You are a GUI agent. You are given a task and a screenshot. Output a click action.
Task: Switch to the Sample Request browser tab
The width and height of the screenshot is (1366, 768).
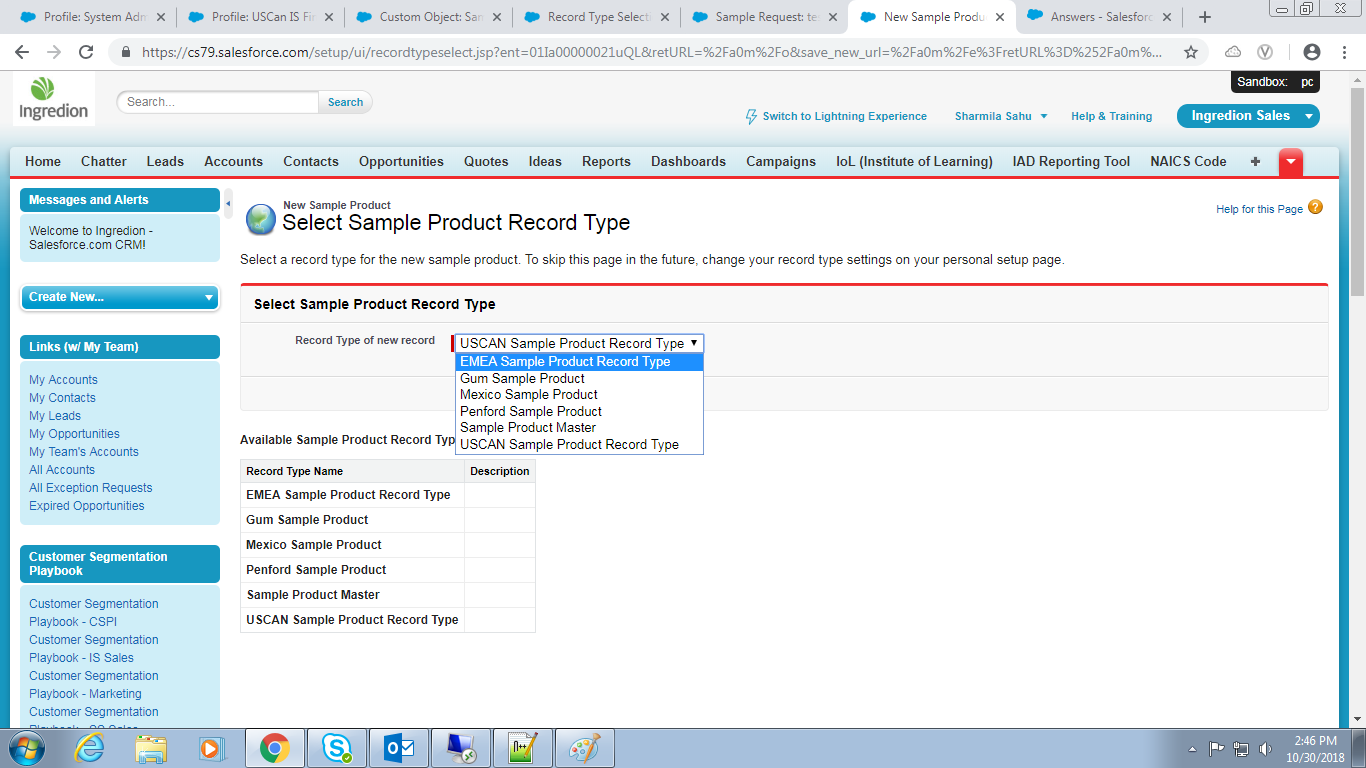tap(765, 17)
